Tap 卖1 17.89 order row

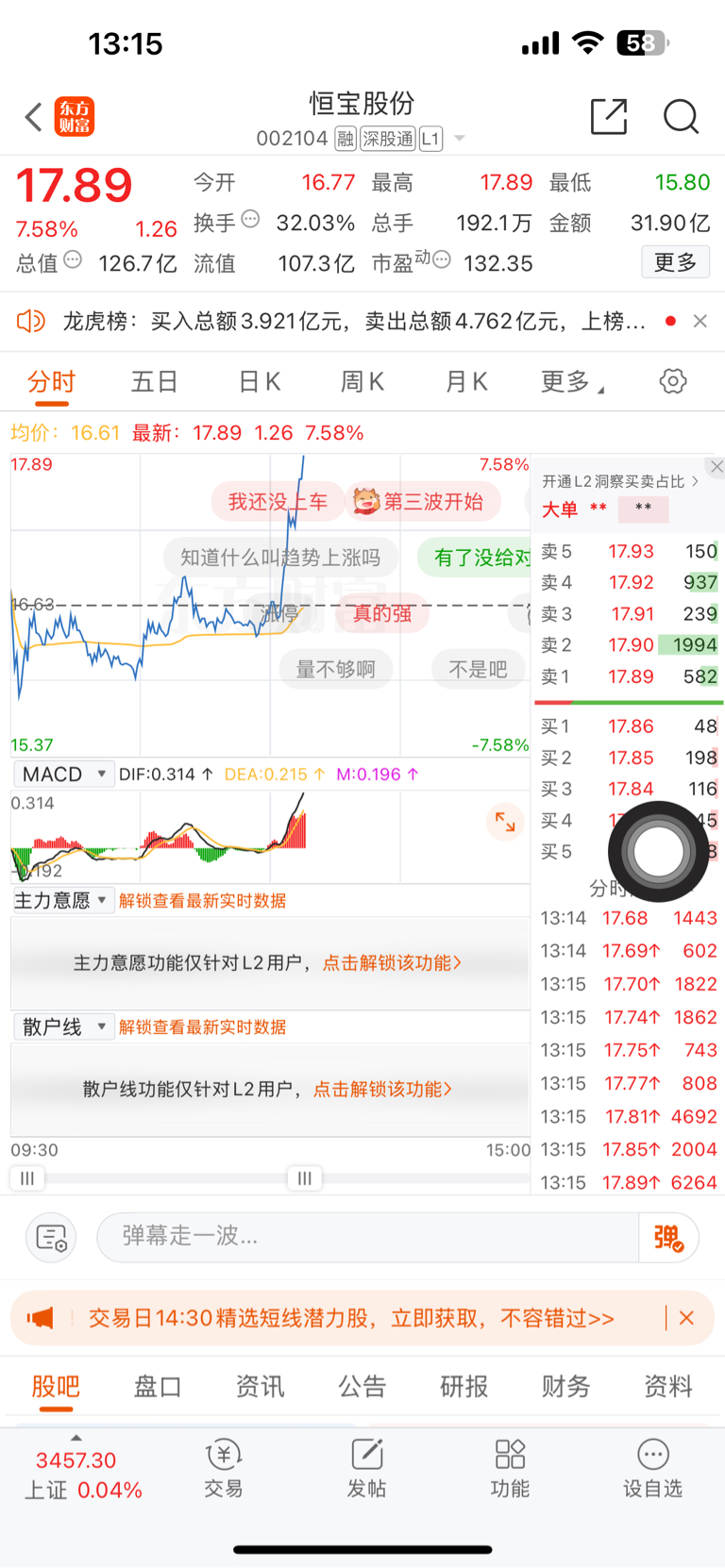pos(629,676)
